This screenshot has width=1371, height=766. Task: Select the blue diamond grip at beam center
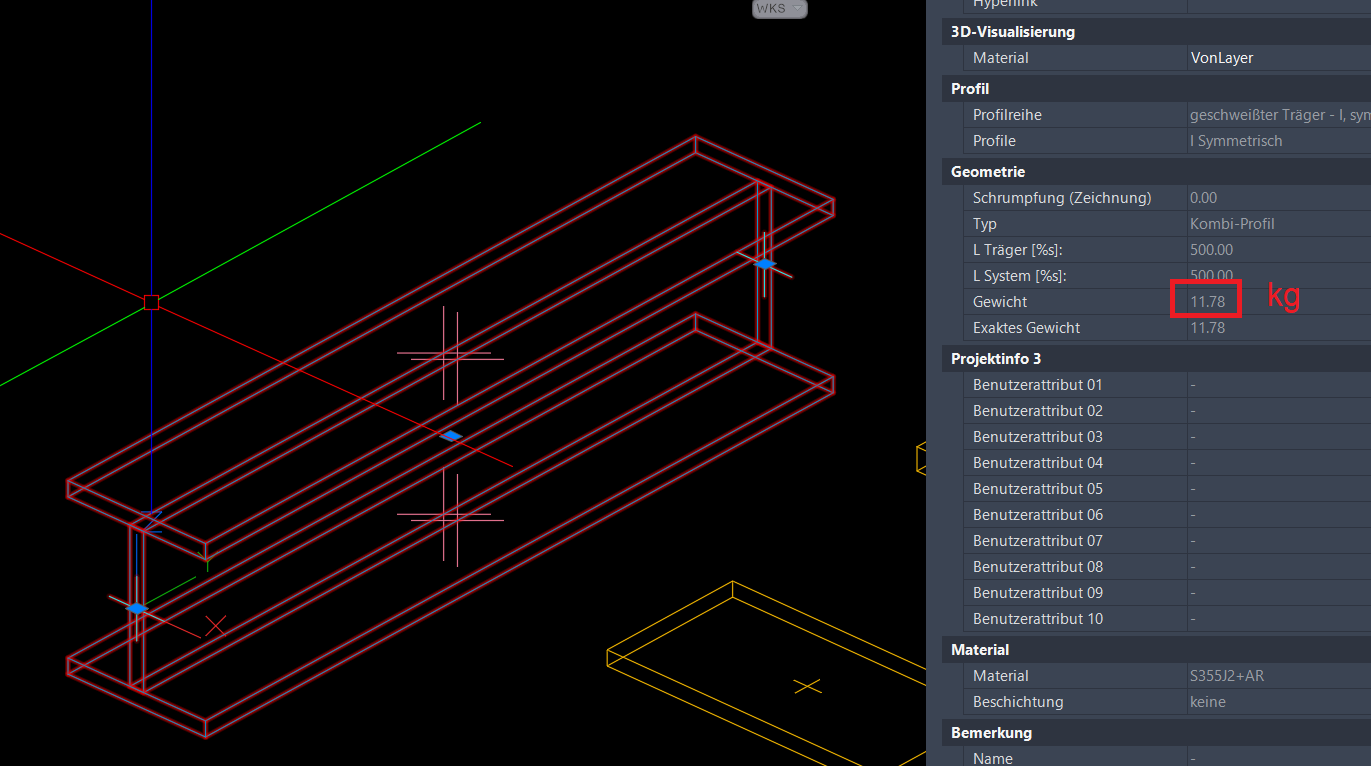[450, 434]
